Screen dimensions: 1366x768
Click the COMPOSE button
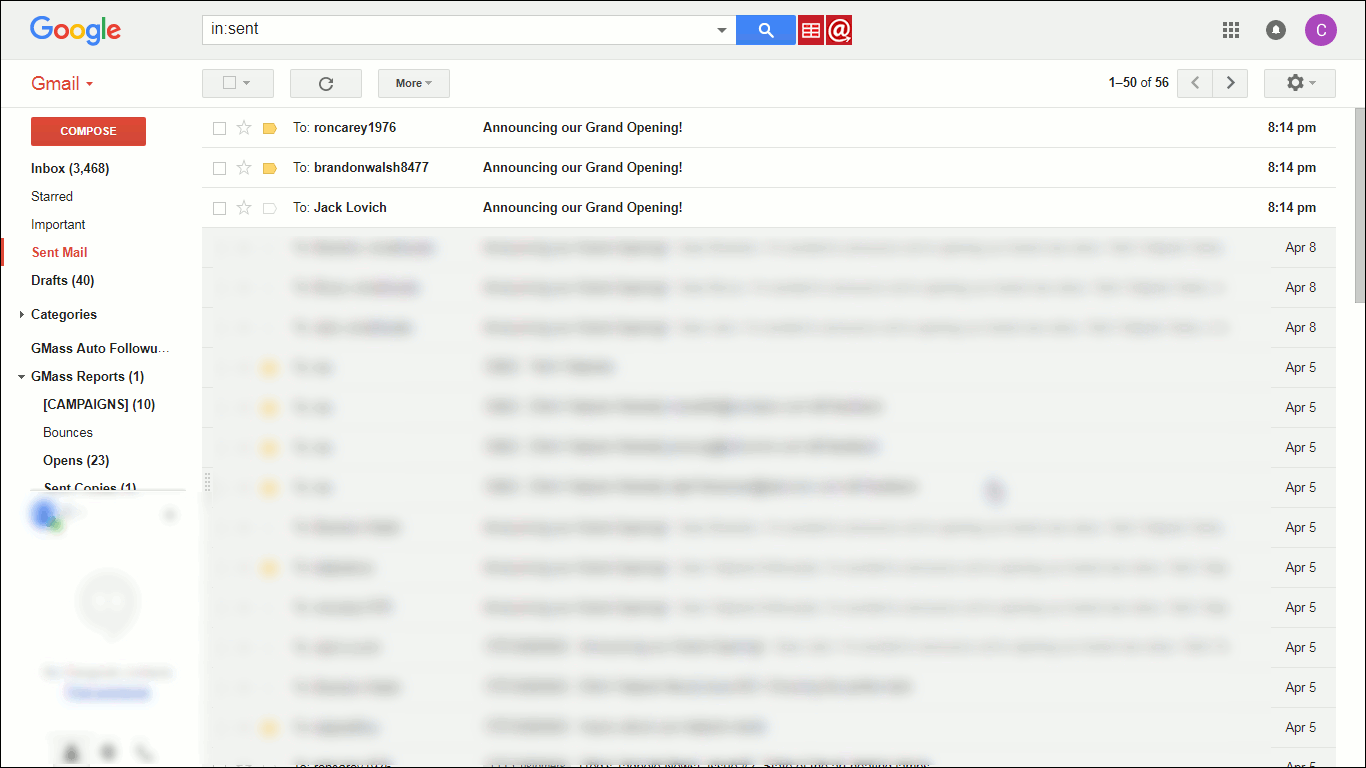[x=88, y=131]
